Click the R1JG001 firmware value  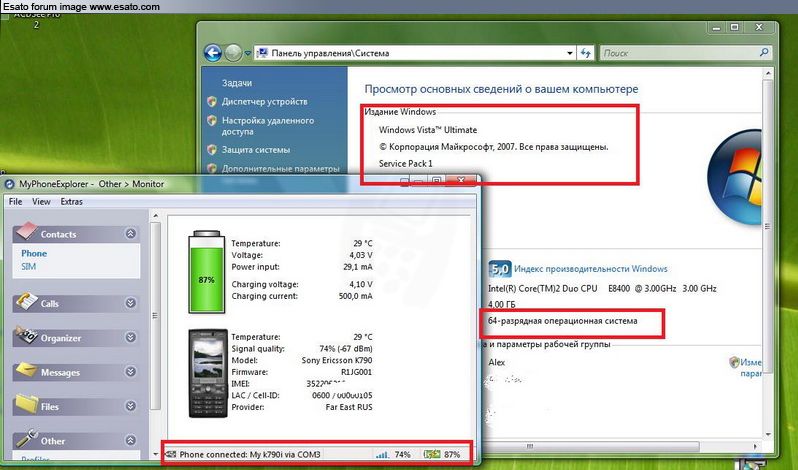pos(356,372)
